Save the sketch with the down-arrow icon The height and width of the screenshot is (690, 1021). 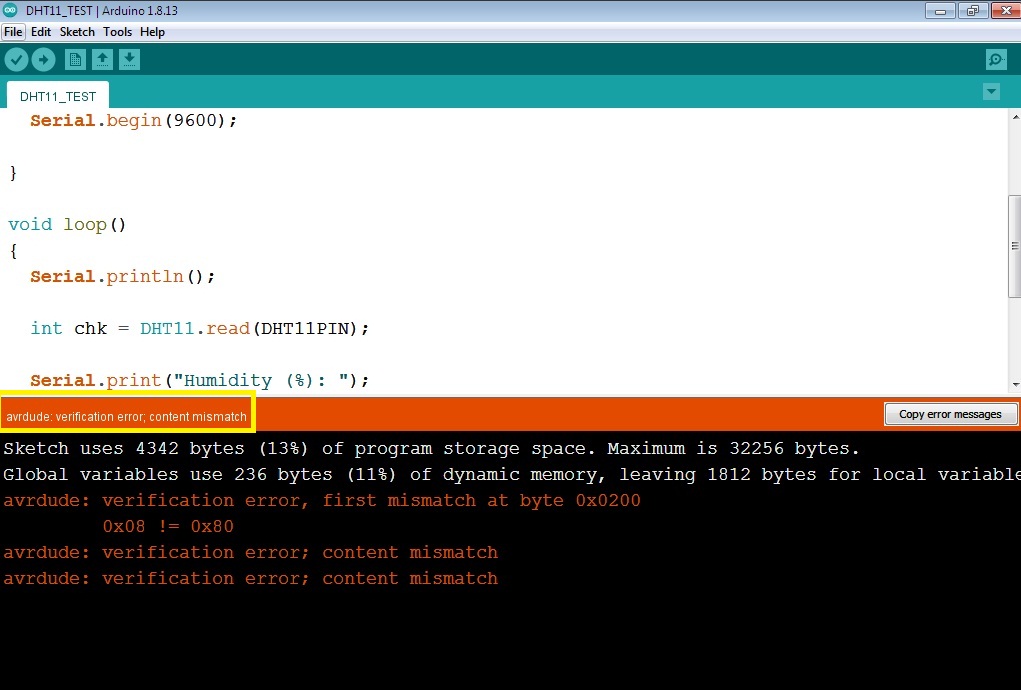[130, 60]
